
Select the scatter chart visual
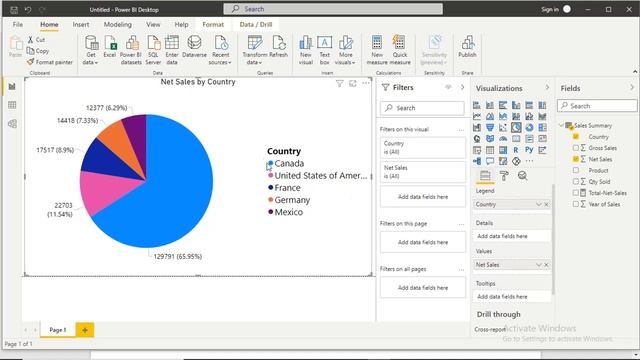503,127
